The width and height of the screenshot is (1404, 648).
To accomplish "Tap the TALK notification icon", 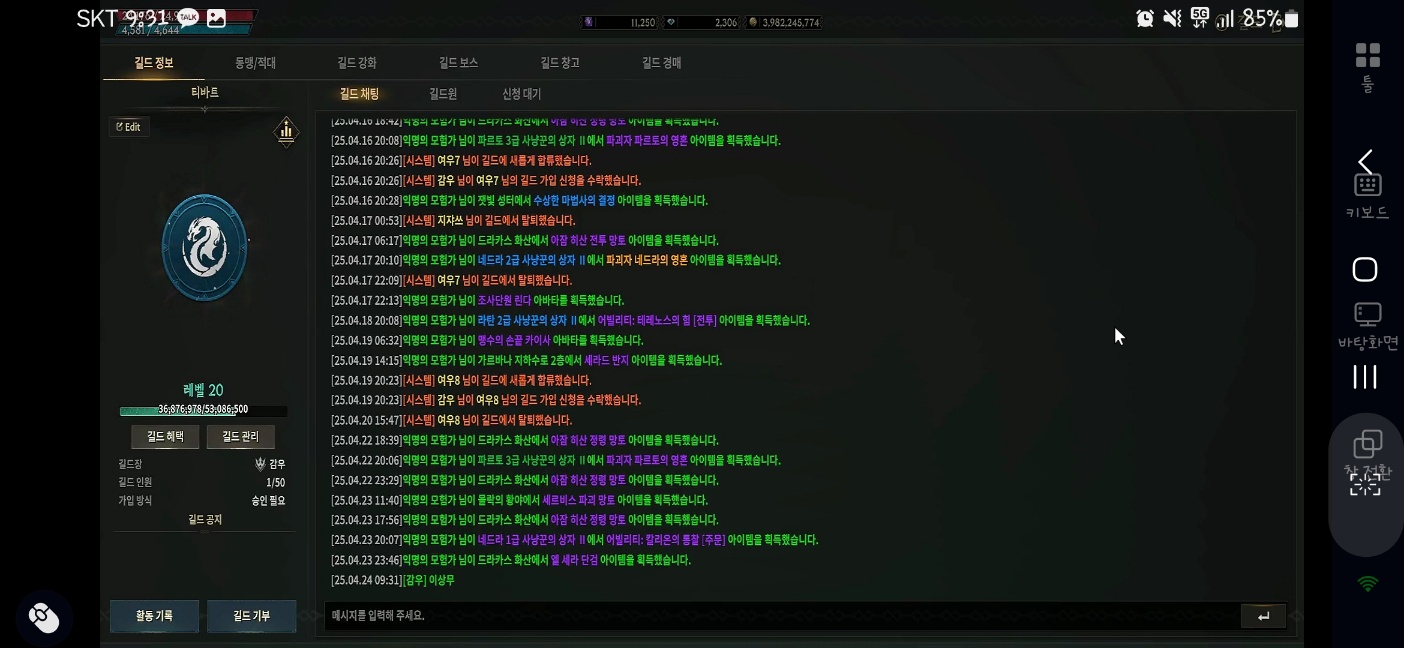I will click(187, 18).
